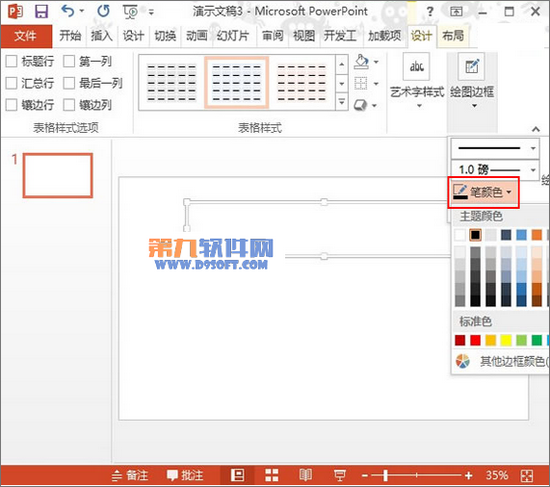
Task: Switch to the 插入 (Insert) tab
Action: 102,36
